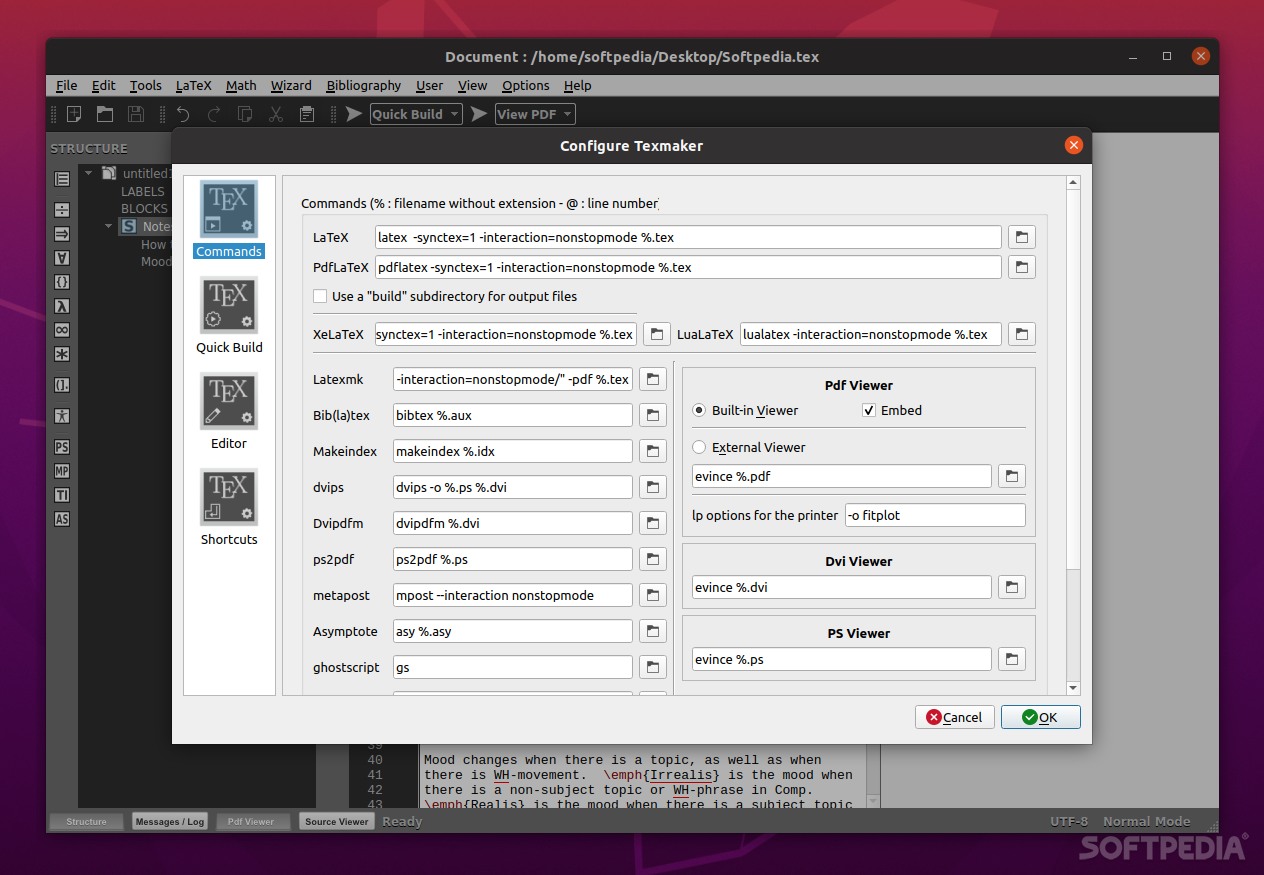Click the dialog scrollbar down arrow
The width and height of the screenshot is (1264, 875).
click(1073, 688)
